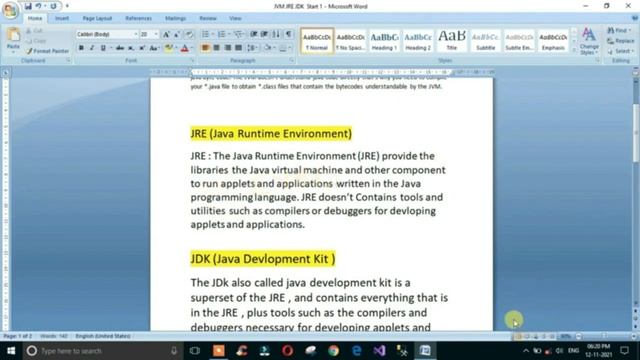Apply the Title style
Viewport: 640px width, 360px height.
pos(452,40)
